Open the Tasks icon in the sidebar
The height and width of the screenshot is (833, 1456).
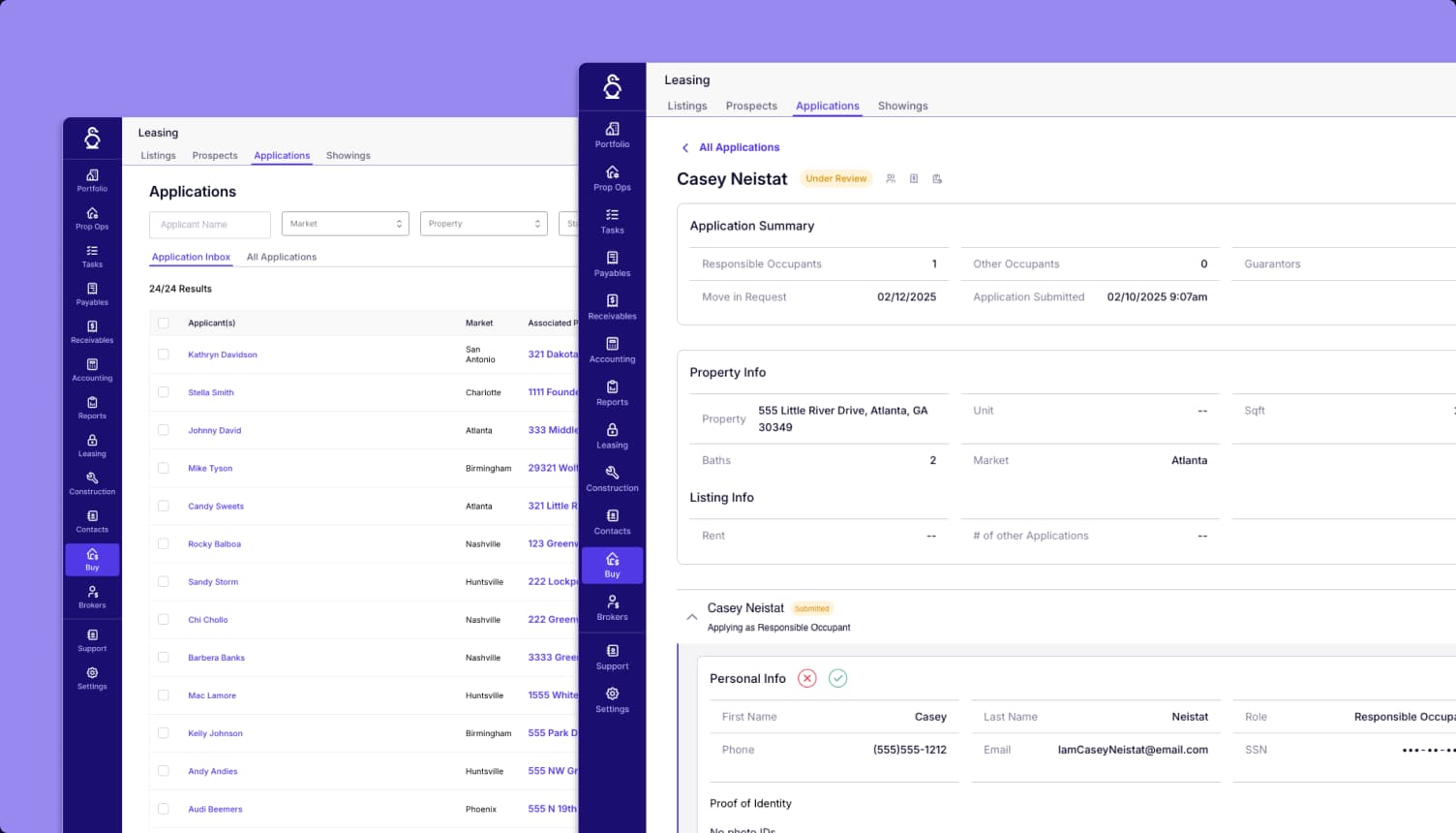pyautogui.click(x=612, y=221)
